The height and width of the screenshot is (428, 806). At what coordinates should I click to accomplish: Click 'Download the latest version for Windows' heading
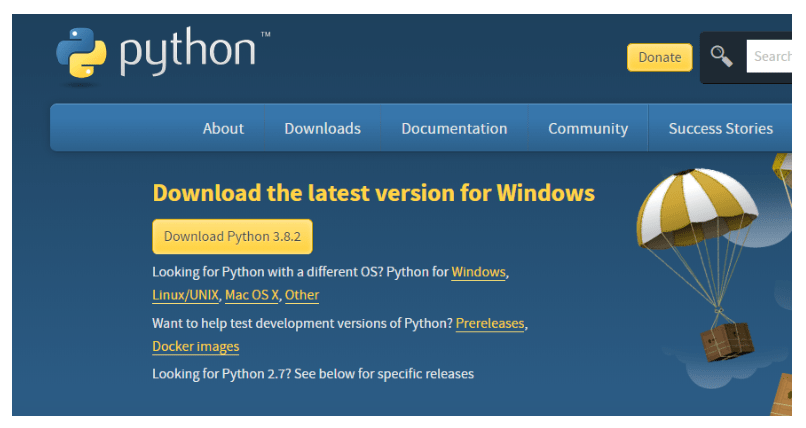(x=374, y=193)
